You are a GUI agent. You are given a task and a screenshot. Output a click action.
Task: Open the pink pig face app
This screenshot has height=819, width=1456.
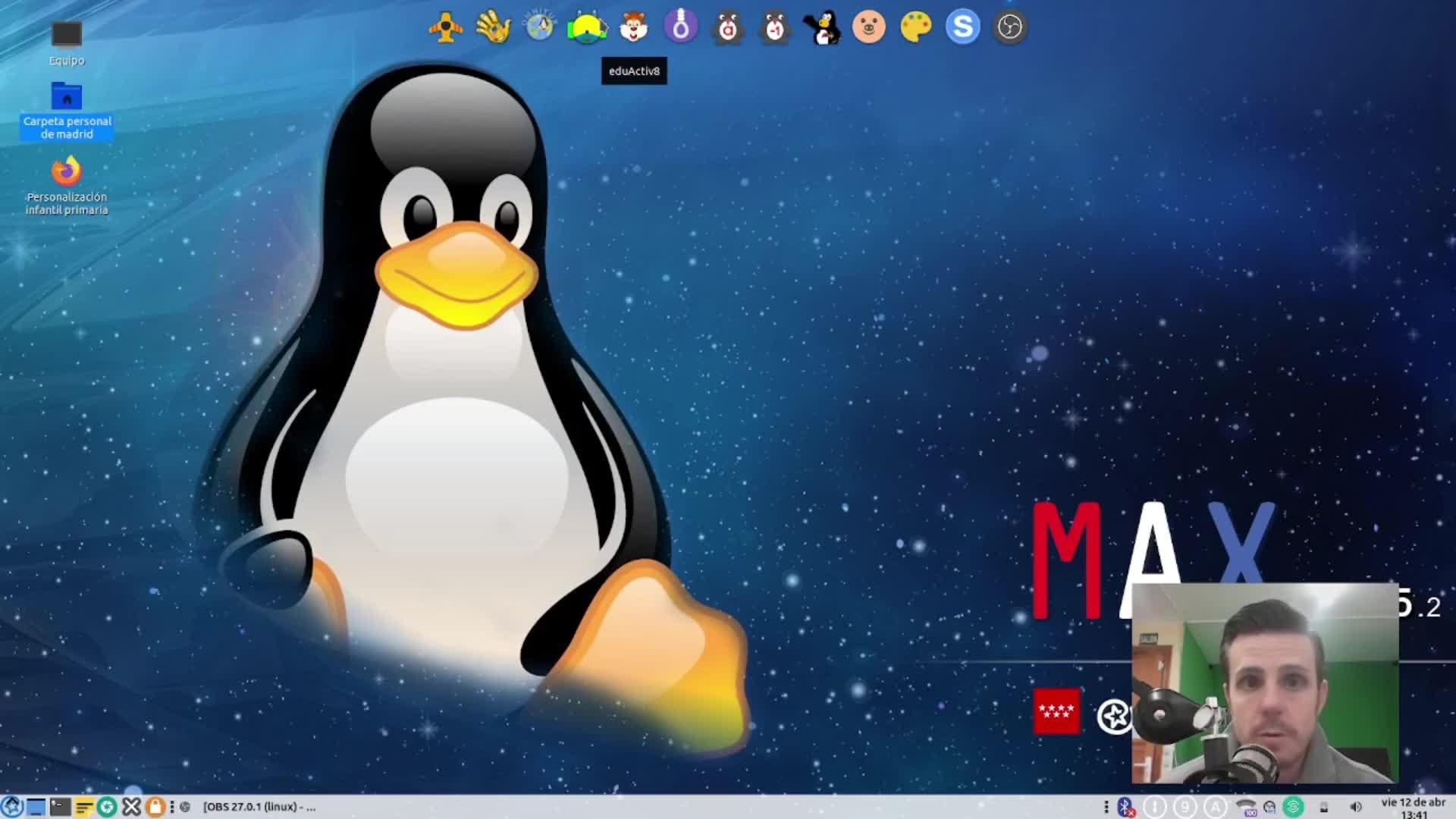tap(869, 28)
